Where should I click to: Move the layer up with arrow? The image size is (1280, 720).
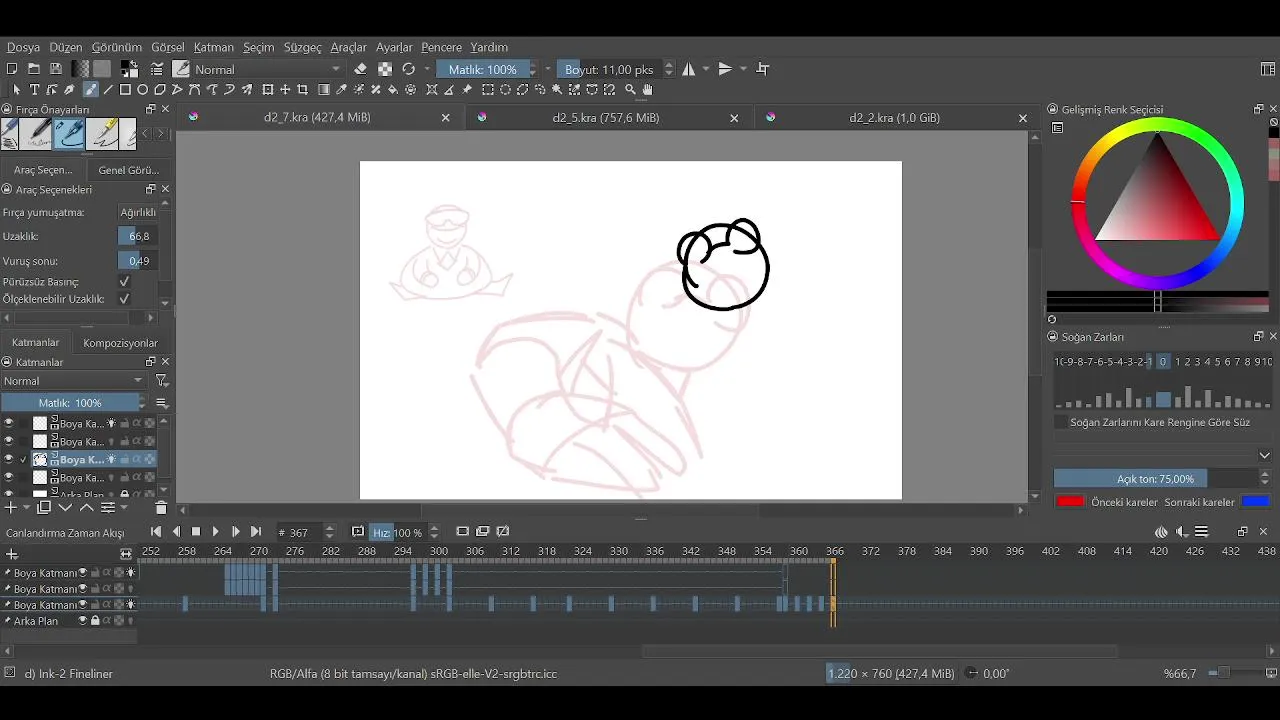point(87,508)
